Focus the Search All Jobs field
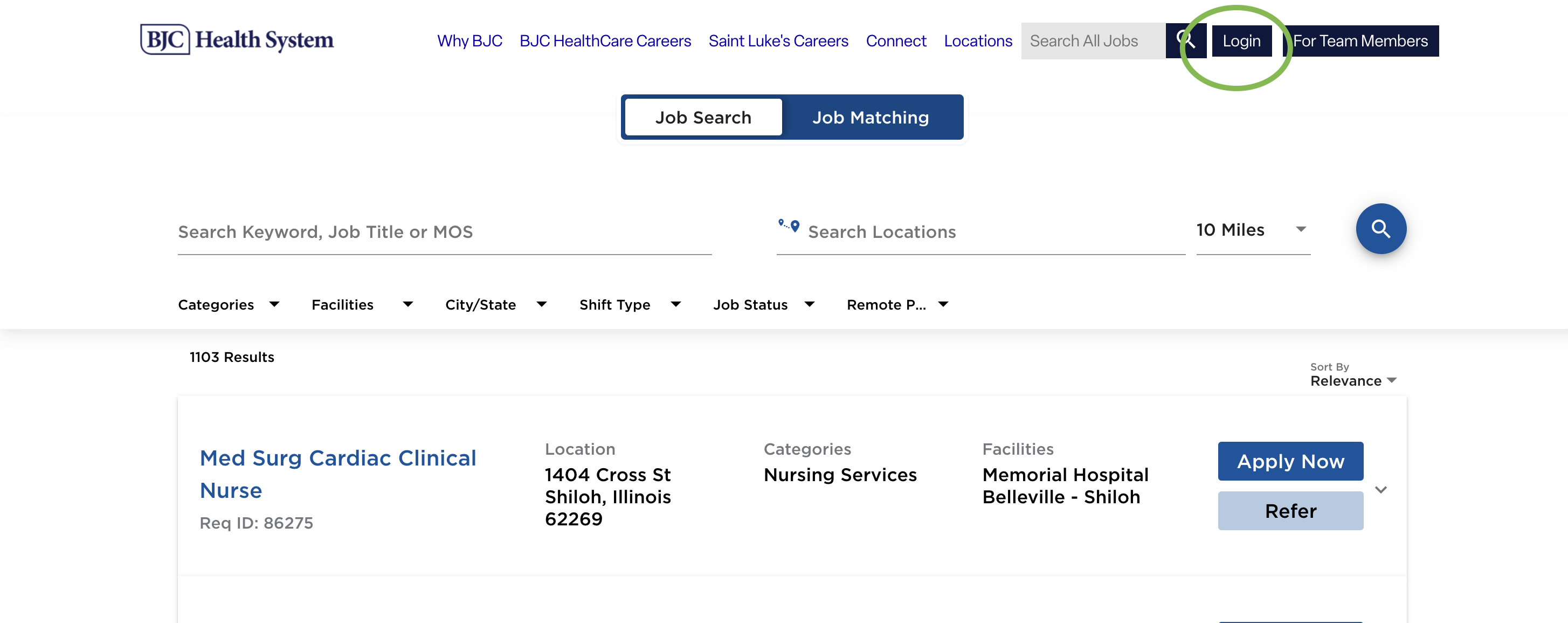 [1093, 41]
